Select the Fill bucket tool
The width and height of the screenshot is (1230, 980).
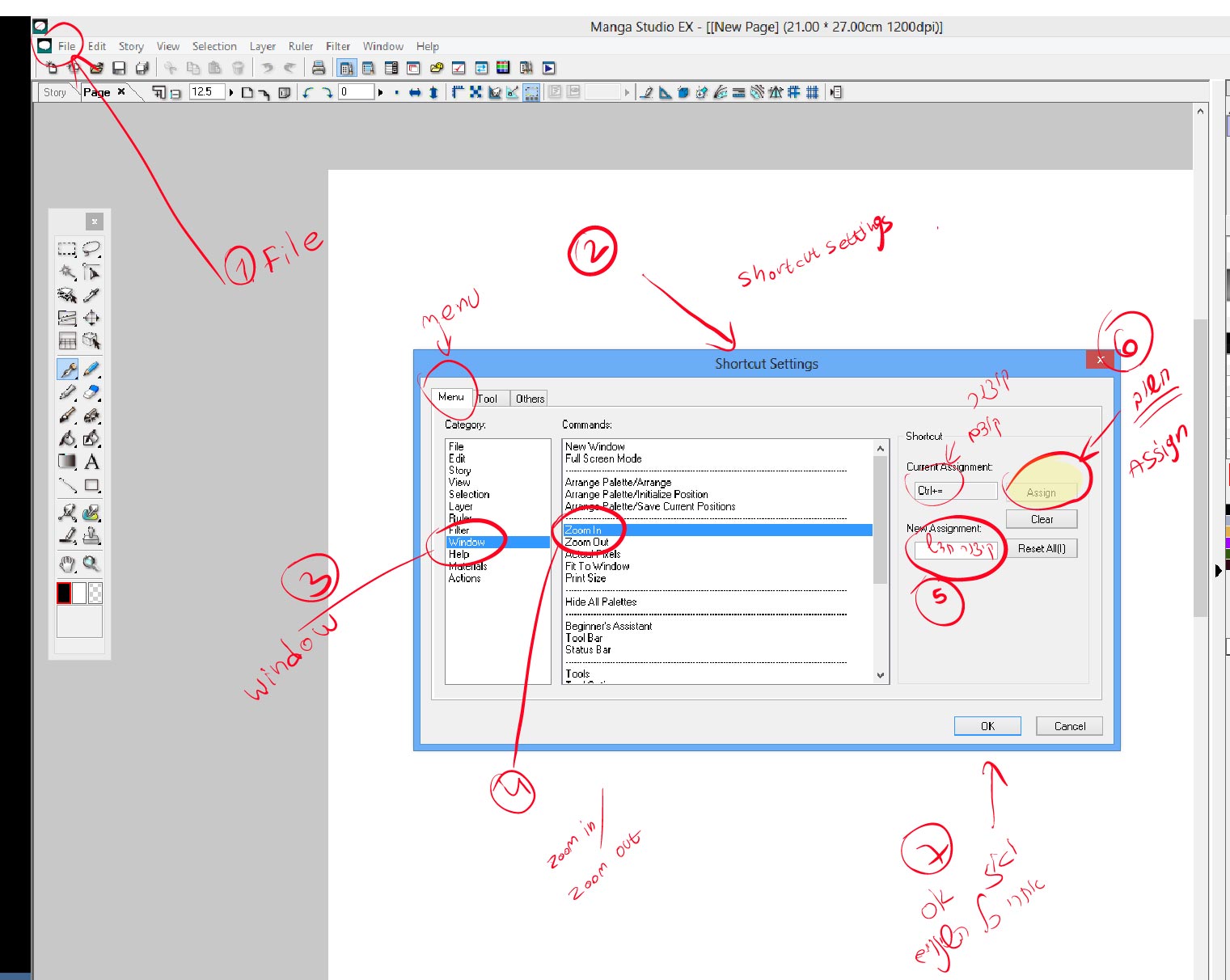point(67,438)
